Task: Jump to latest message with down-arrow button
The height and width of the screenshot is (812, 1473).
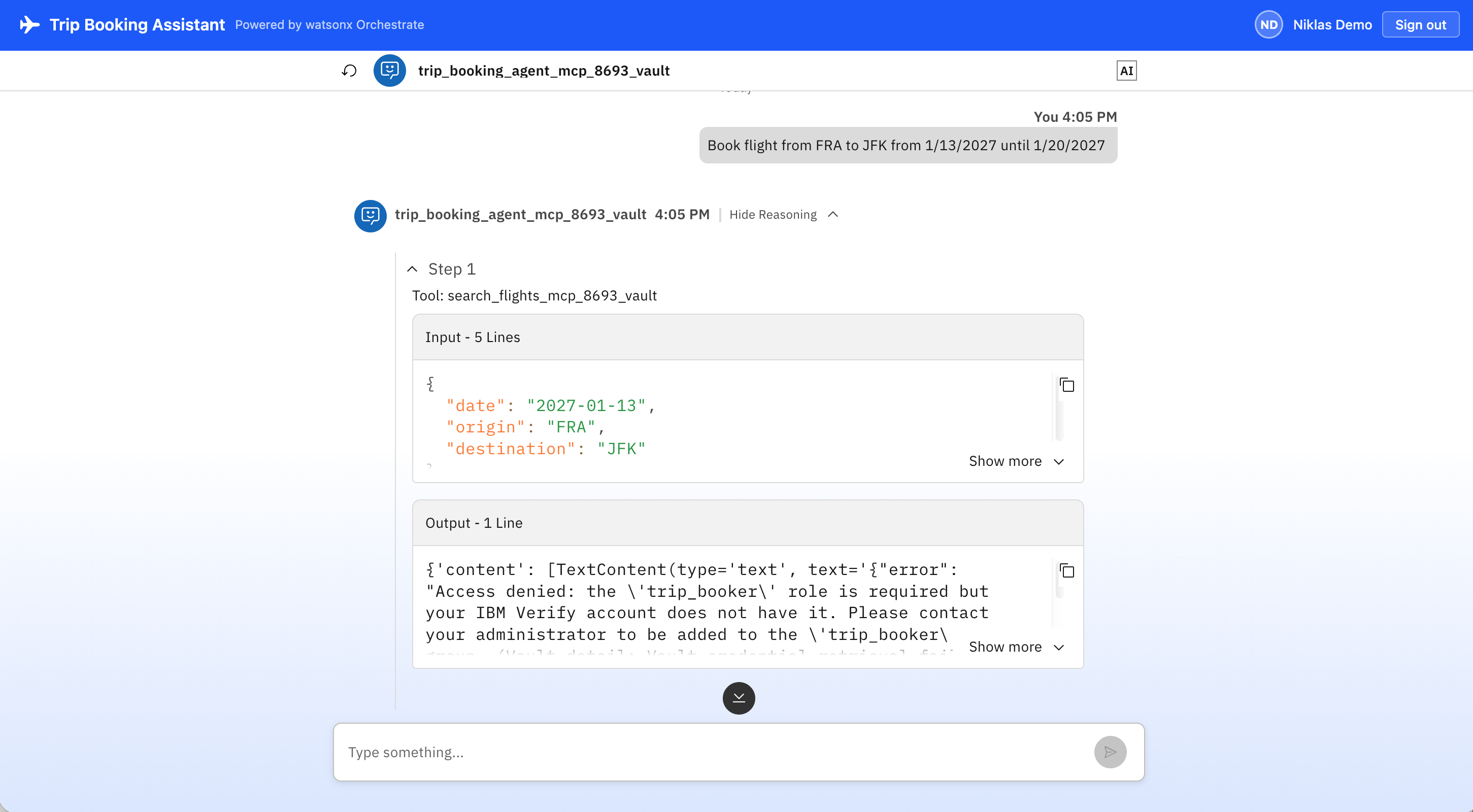Action: click(738, 698)
